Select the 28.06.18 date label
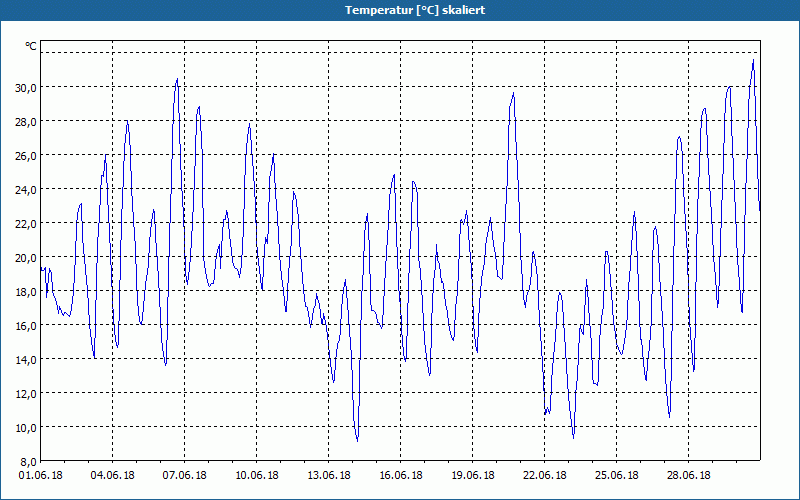This screenshot has width=800, height=500. click(x=688, y=475)
